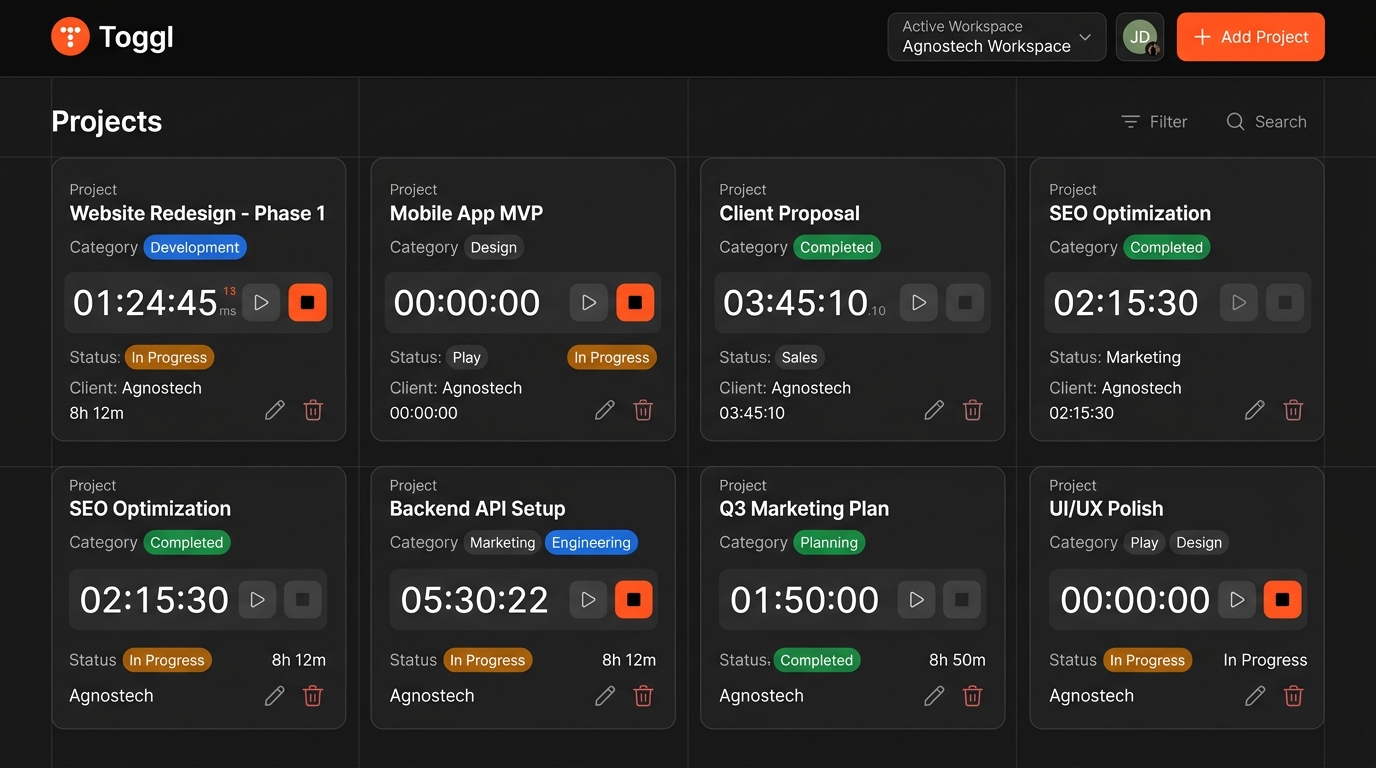Click the "Client Proposal" project title

790,213
